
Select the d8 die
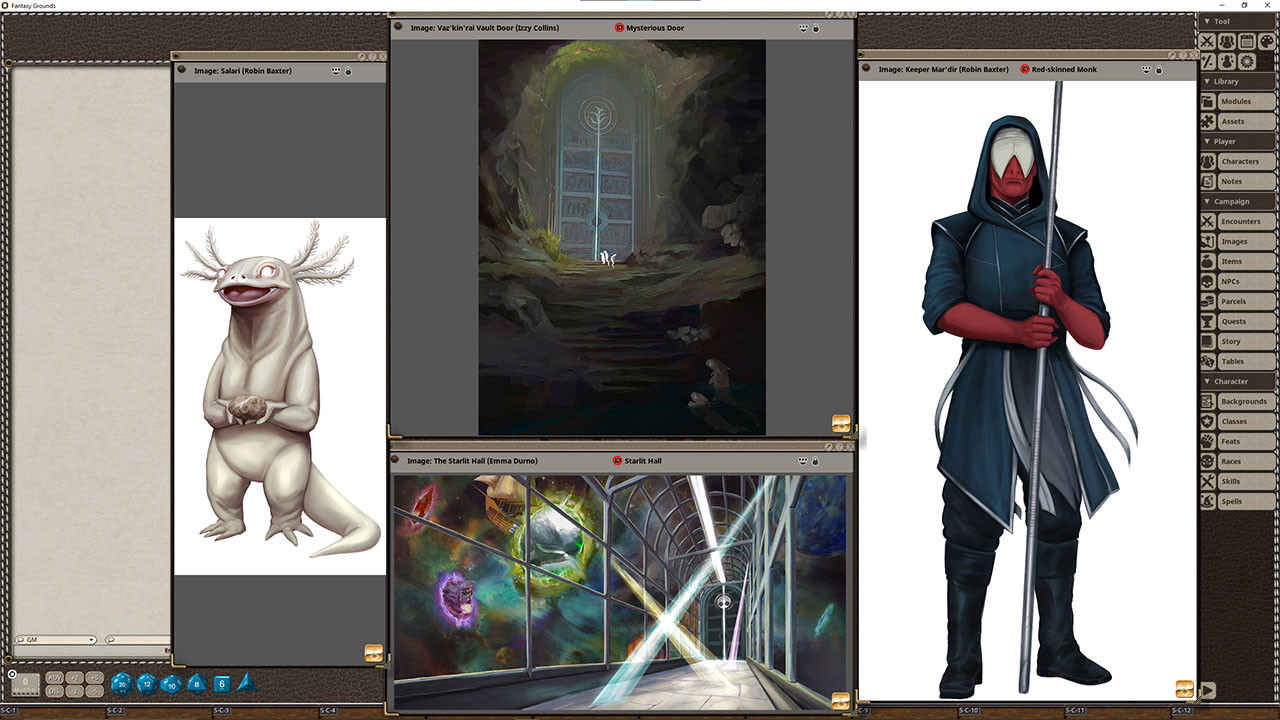(196, 684)
